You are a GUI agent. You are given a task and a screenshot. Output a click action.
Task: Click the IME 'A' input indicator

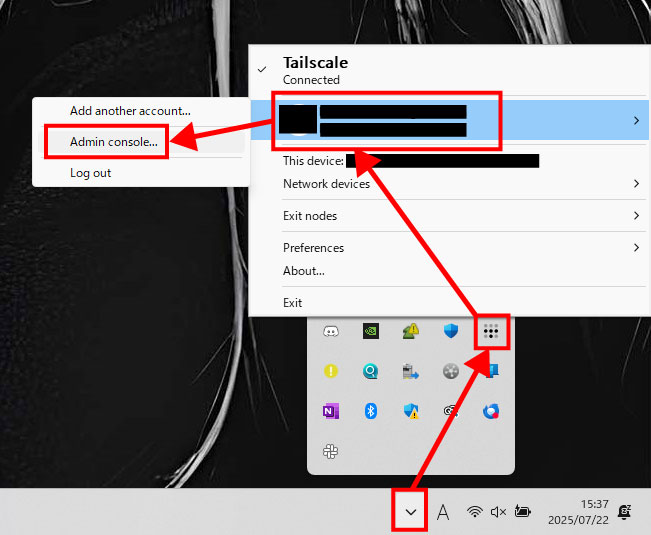point(443,512)
